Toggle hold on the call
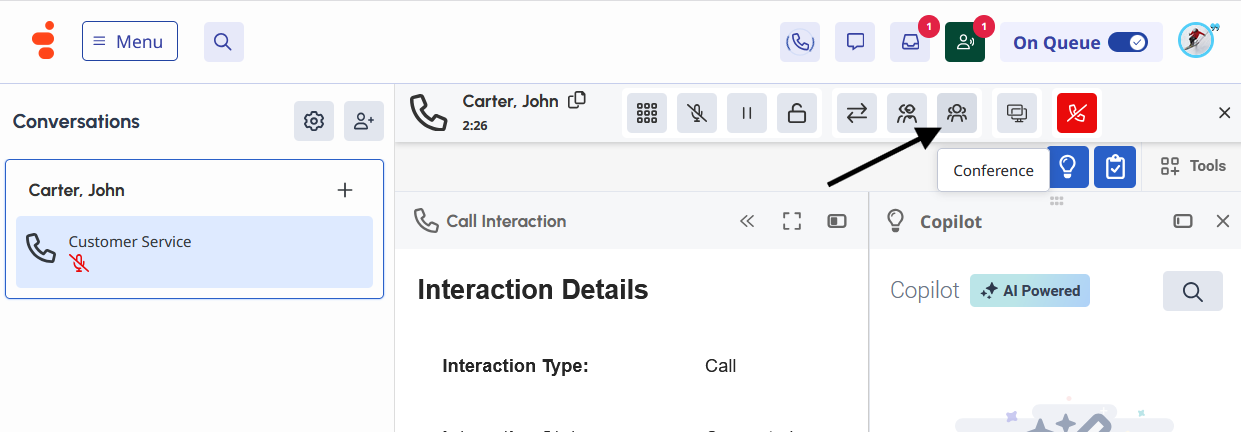The height and width of the screenshot is (432, 1241). pyautogui.click(x=747, y=113)
